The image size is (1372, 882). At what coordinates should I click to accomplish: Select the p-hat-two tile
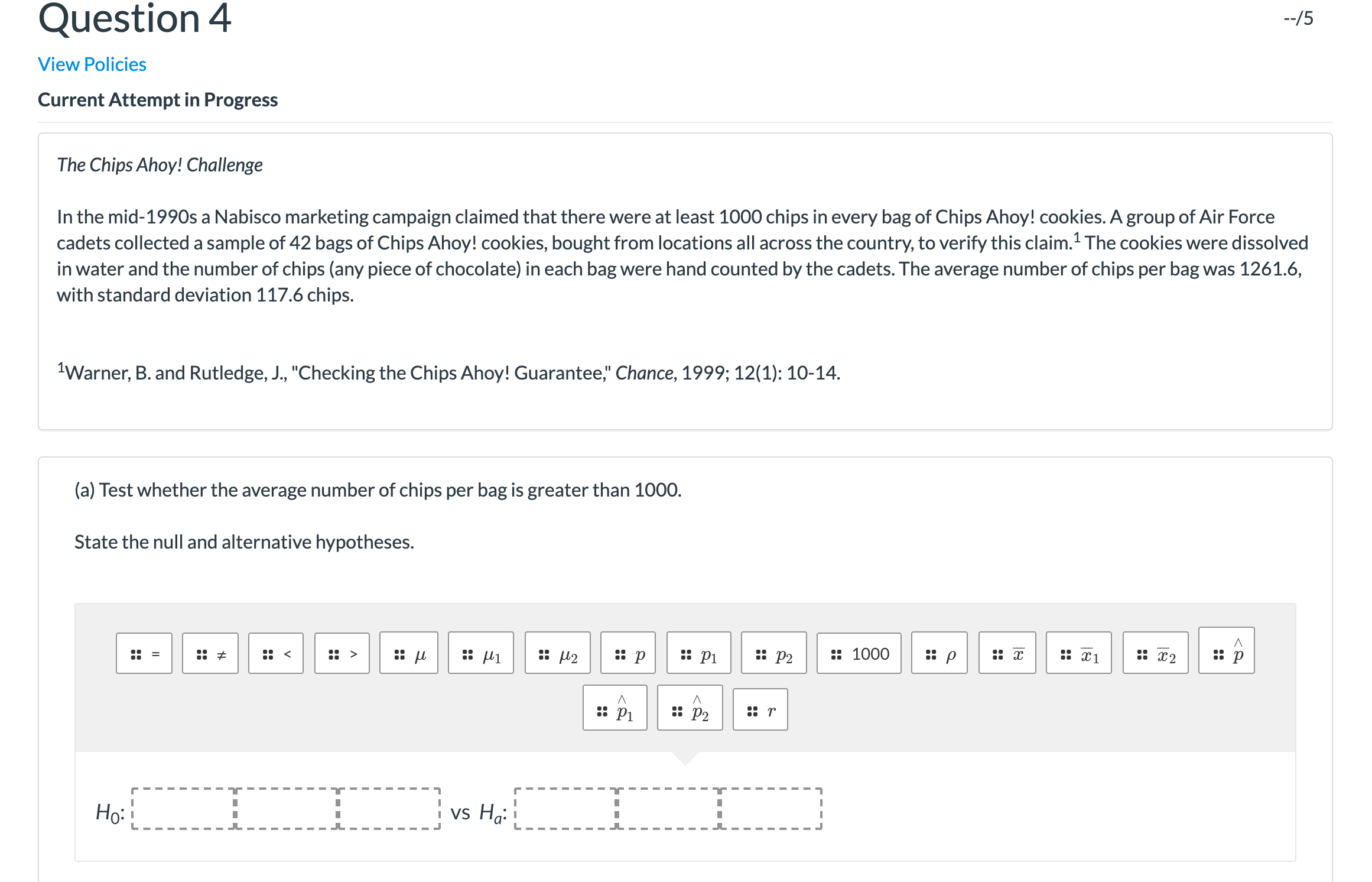[690, 708]
